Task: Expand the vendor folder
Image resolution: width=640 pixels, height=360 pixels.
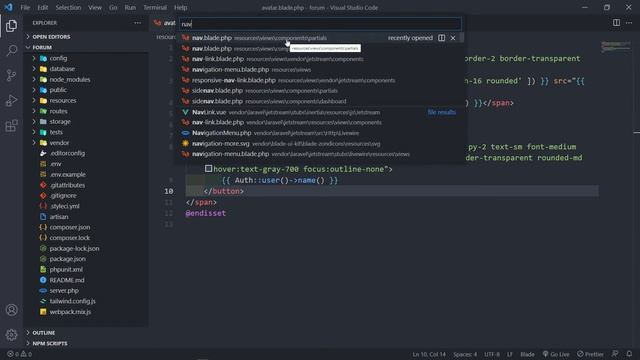Action: click(86, 143)
